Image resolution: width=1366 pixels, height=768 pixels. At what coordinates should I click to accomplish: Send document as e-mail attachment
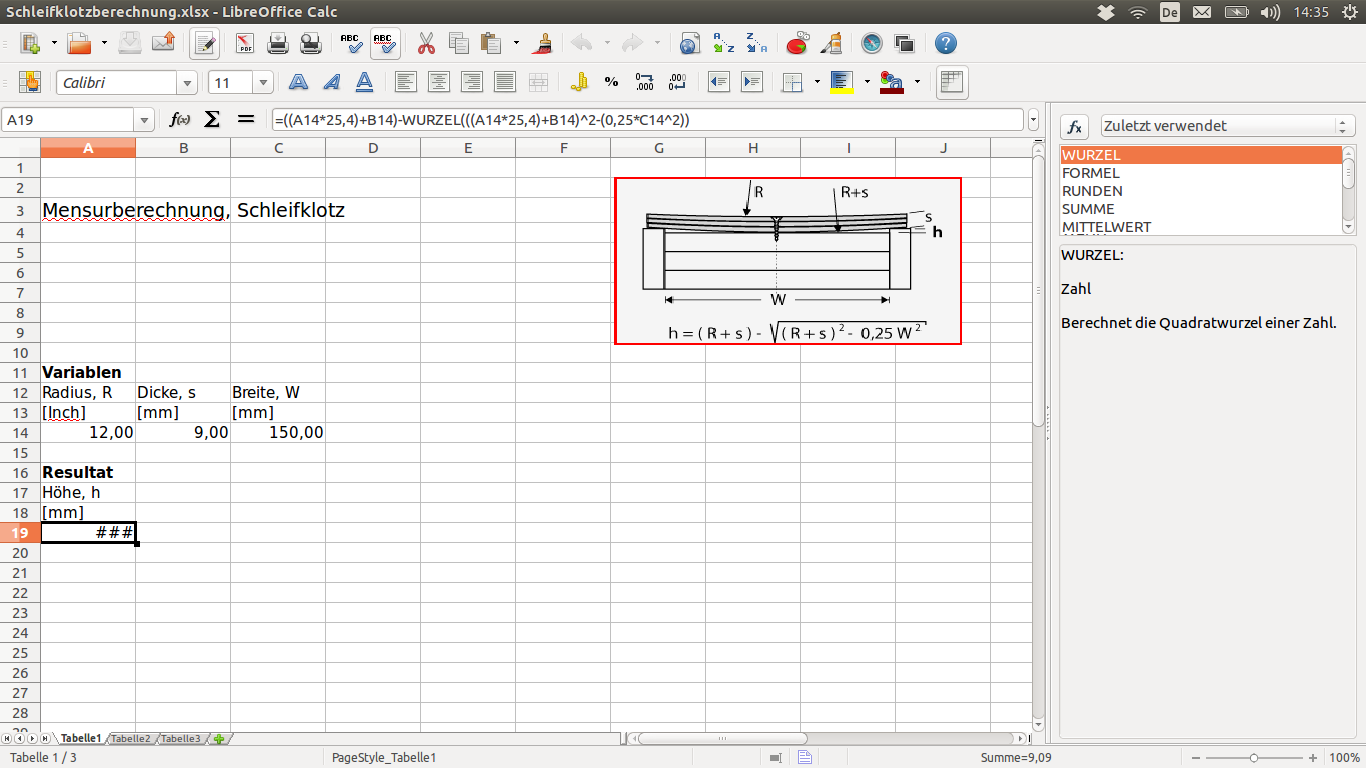pos(163,44)
